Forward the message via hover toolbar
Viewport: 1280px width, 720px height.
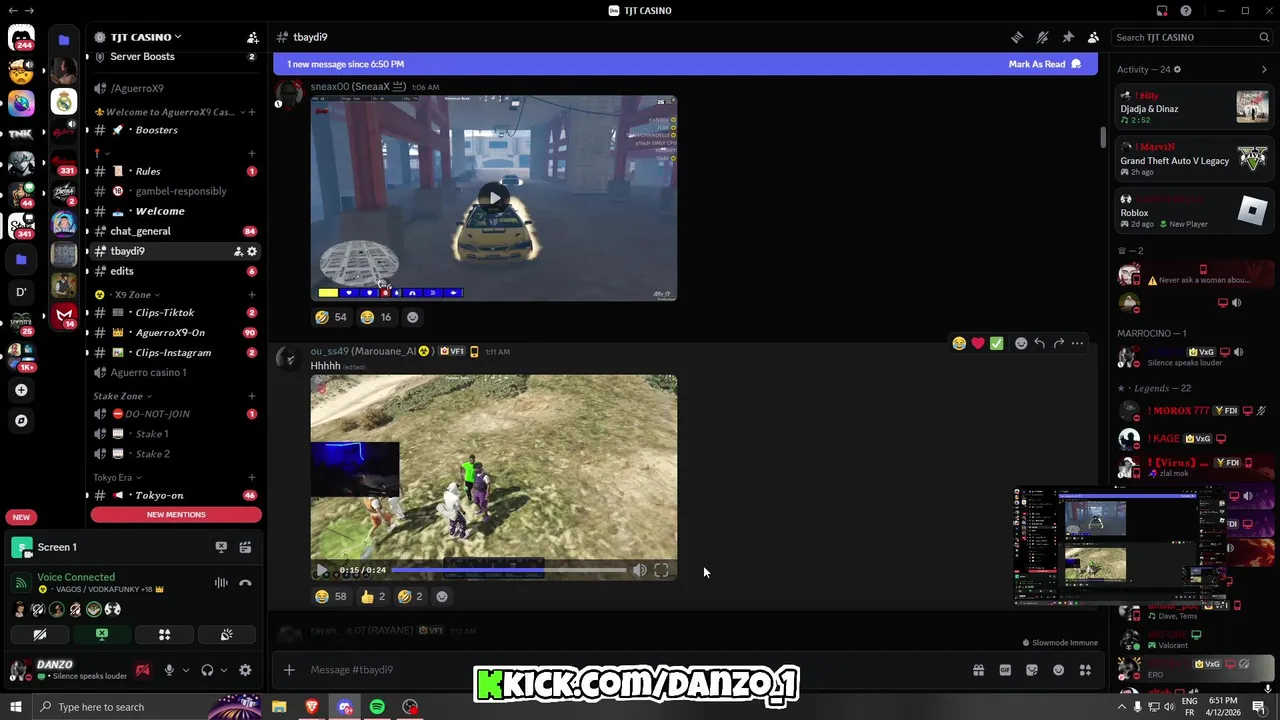[x=1058, y=343]
